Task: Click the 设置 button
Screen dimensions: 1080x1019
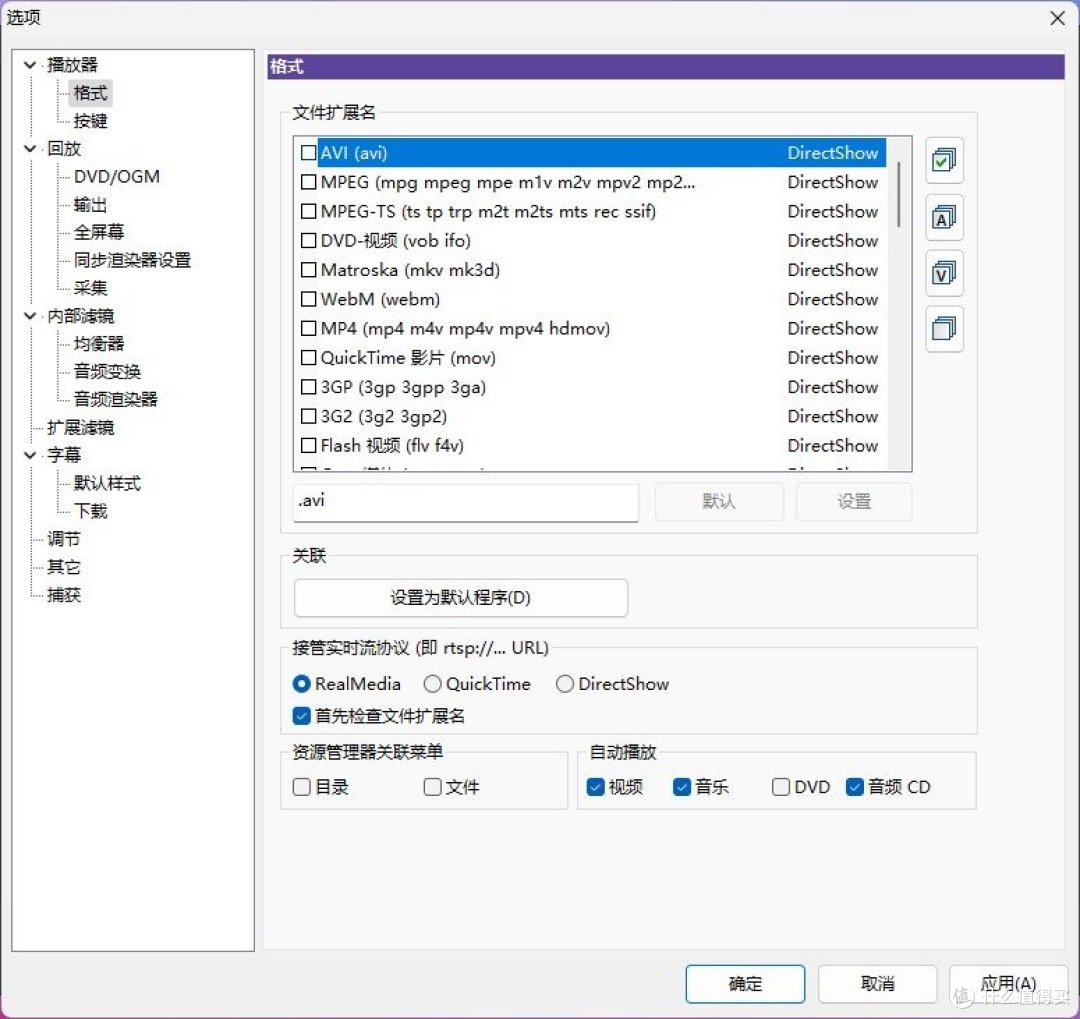Action: pyautogui.click(x=854, y=502)
